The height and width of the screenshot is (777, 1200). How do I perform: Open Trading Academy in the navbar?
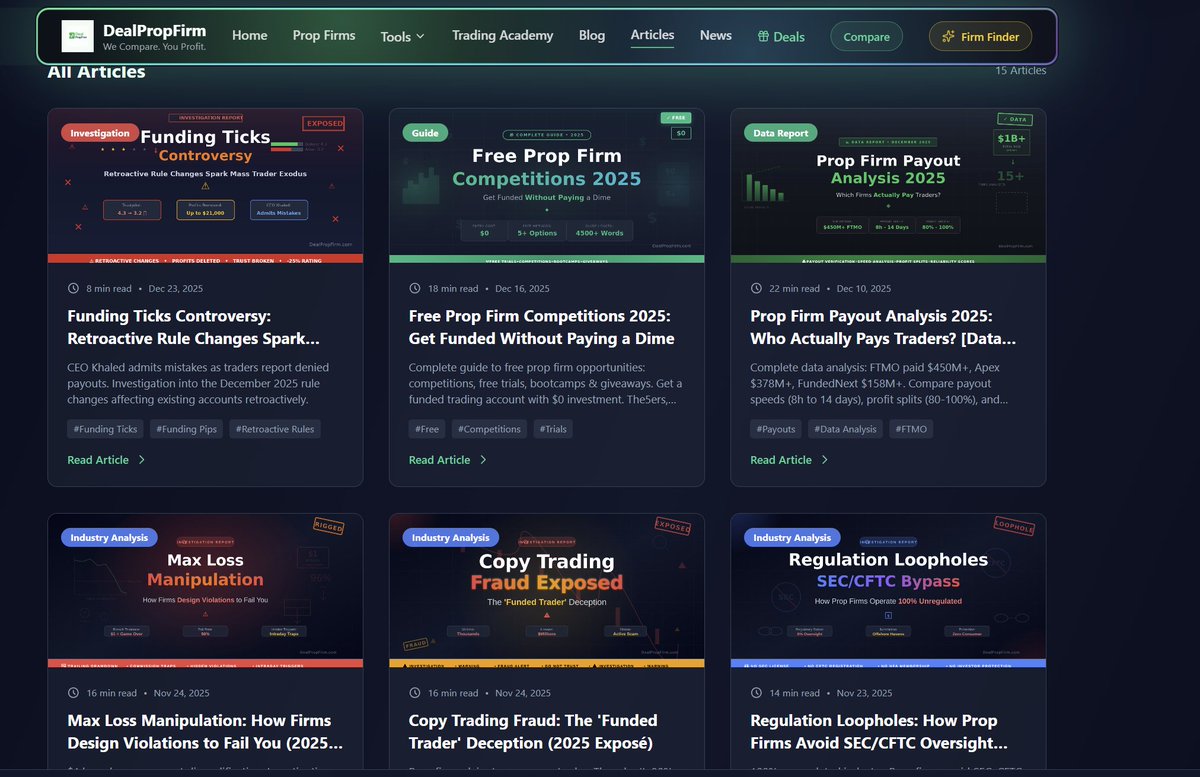[502, 35]
